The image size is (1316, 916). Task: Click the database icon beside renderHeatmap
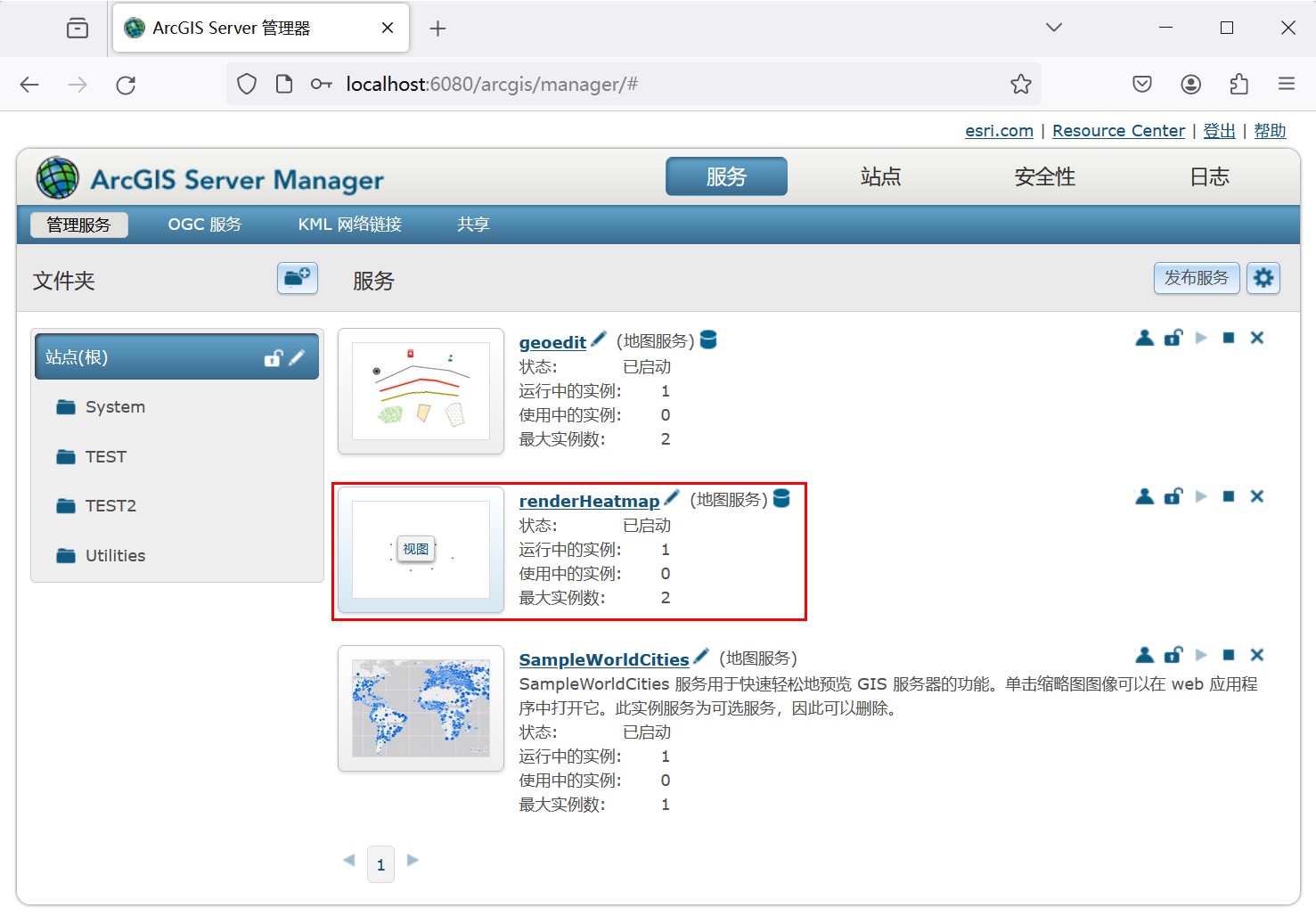click(781, 498)
